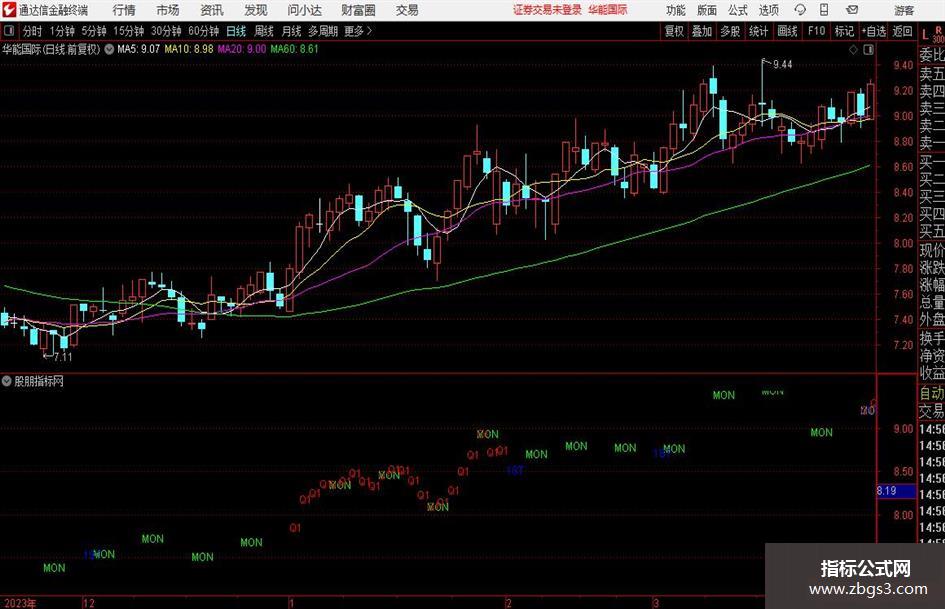Click the diamond icon above chart

[853, 50]
